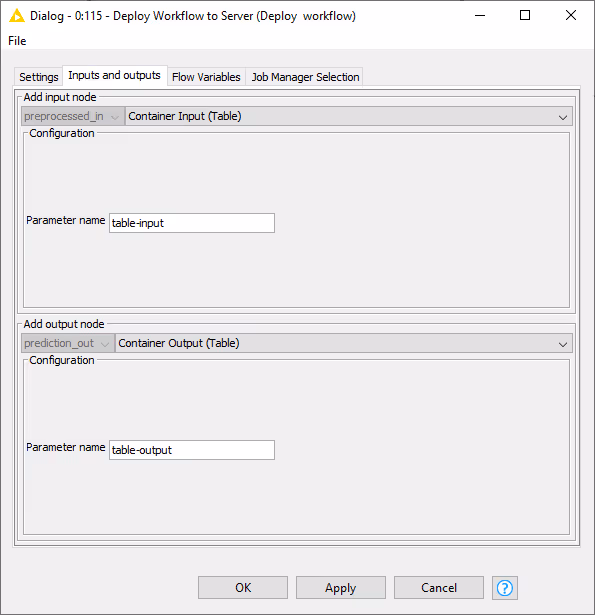Viewport: 595px width, 615px height.
Task: Click the table-output parameter name field
Action: [x=192, y=450]
